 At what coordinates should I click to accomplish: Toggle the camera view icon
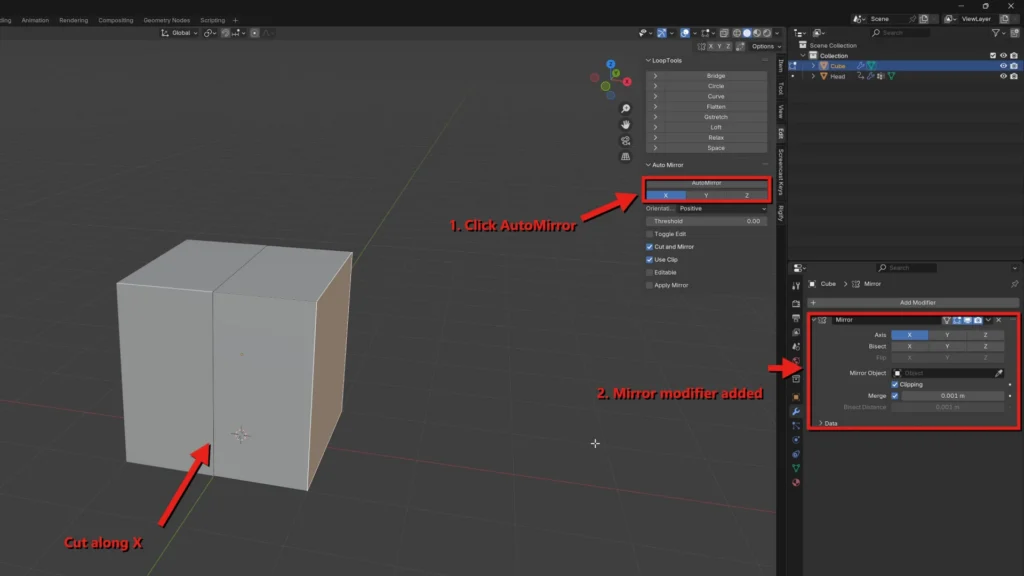tap(626, 140)
